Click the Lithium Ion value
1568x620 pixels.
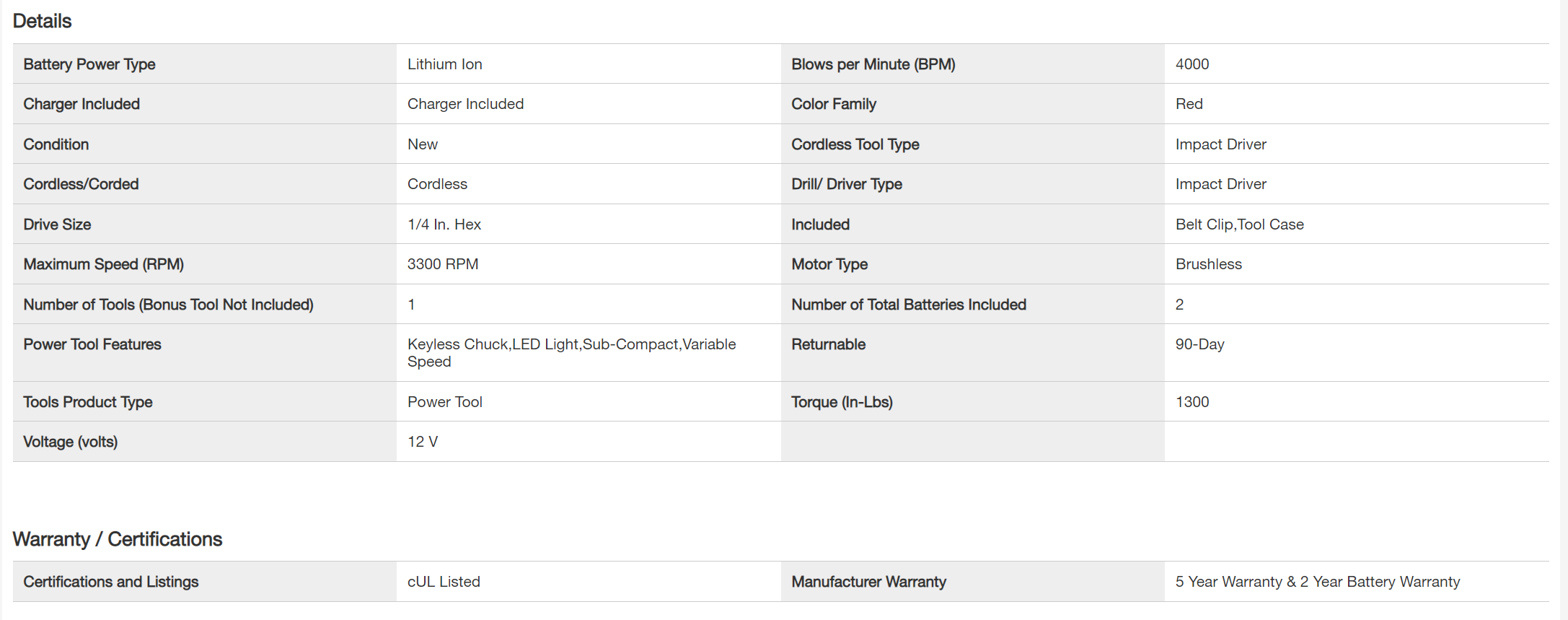pos(444,64)
